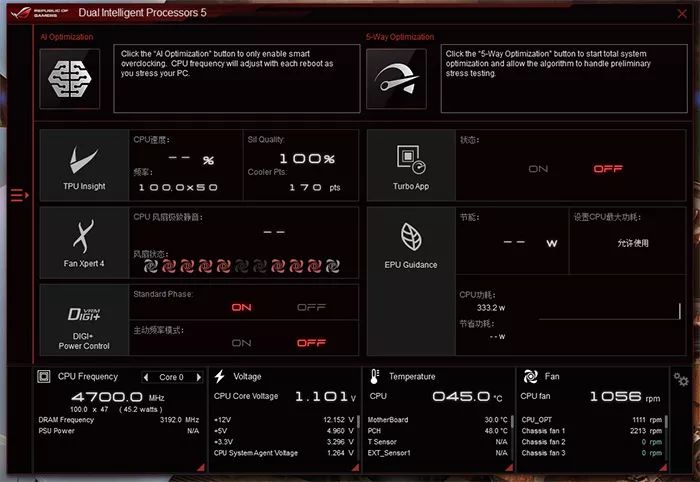Expand CPU Frequency panel corner arrow
This screenshot has width=700, height=482.
(x=201, y=467)
